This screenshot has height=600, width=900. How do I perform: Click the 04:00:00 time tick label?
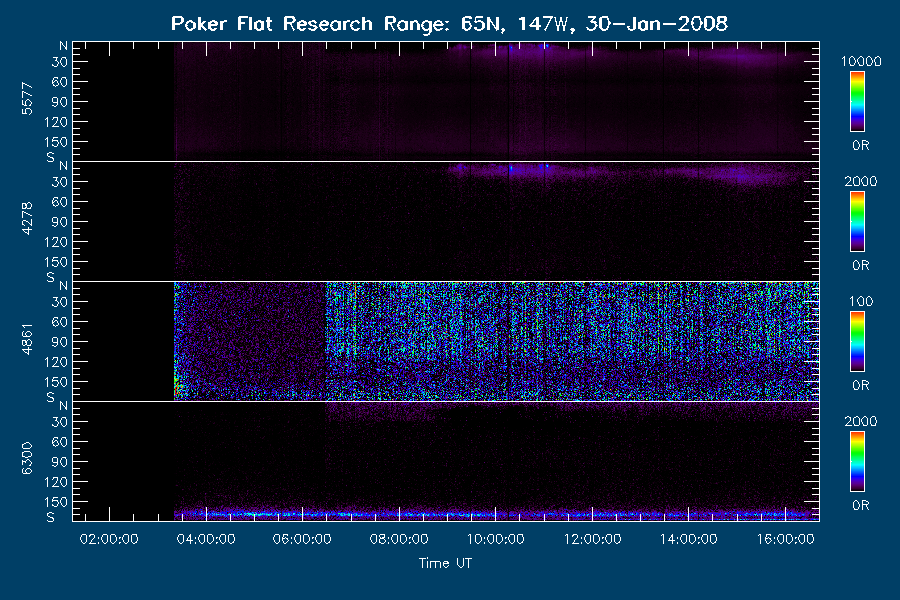(205, 539)
